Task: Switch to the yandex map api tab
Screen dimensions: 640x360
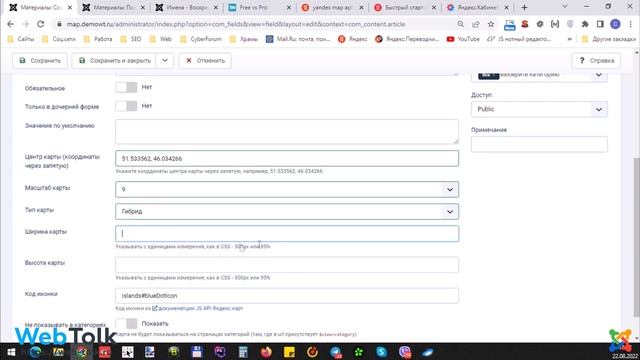Action: (x=332, y=7)
